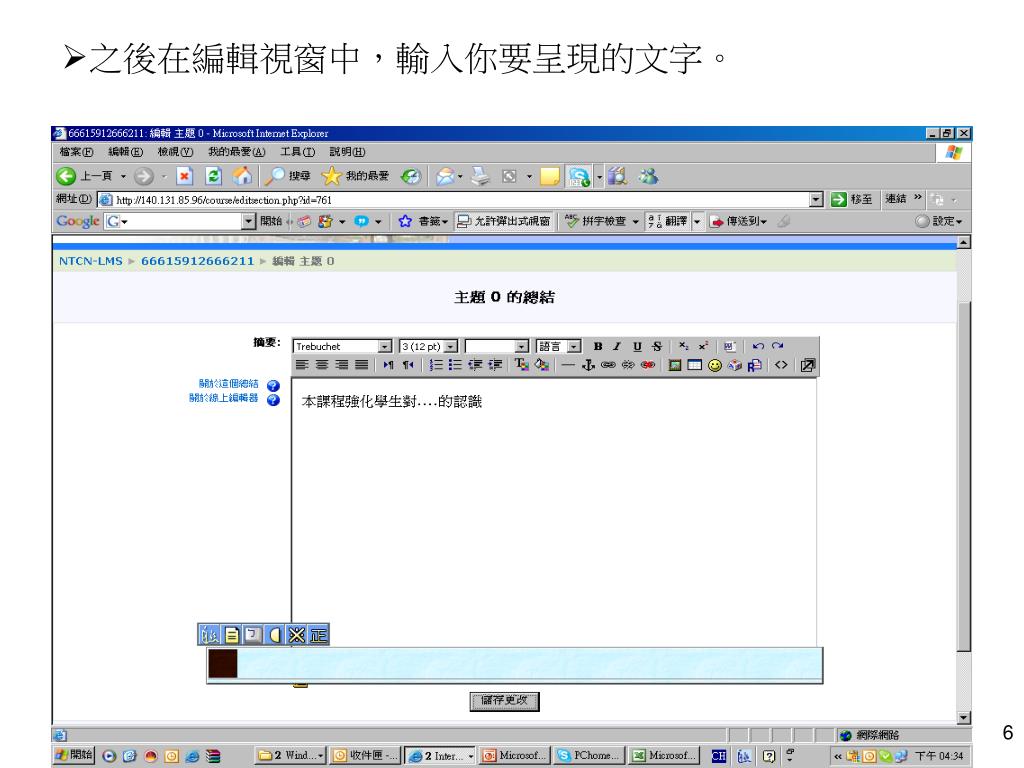Open 我的最愛 favorites star button
The width and height of the screenshot is (1024, 768).
coord(356,176)
